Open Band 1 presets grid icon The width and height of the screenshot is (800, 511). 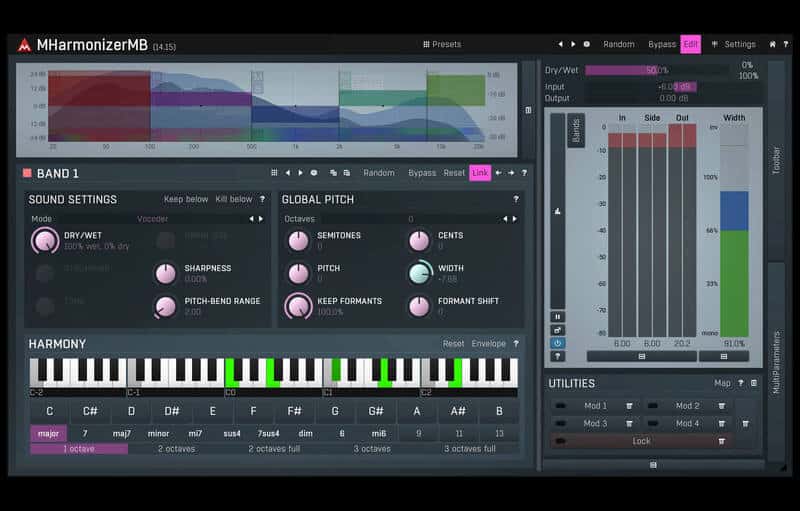(274, 173)
